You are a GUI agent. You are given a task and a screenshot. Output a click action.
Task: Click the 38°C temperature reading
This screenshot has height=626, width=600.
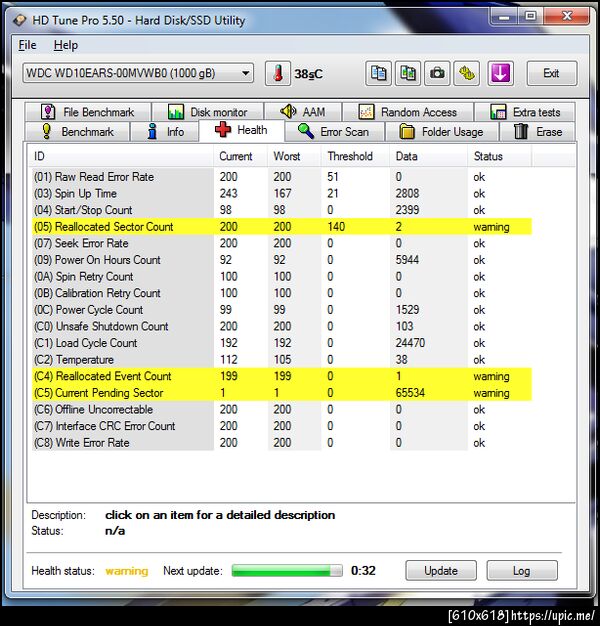coord(308,74)
